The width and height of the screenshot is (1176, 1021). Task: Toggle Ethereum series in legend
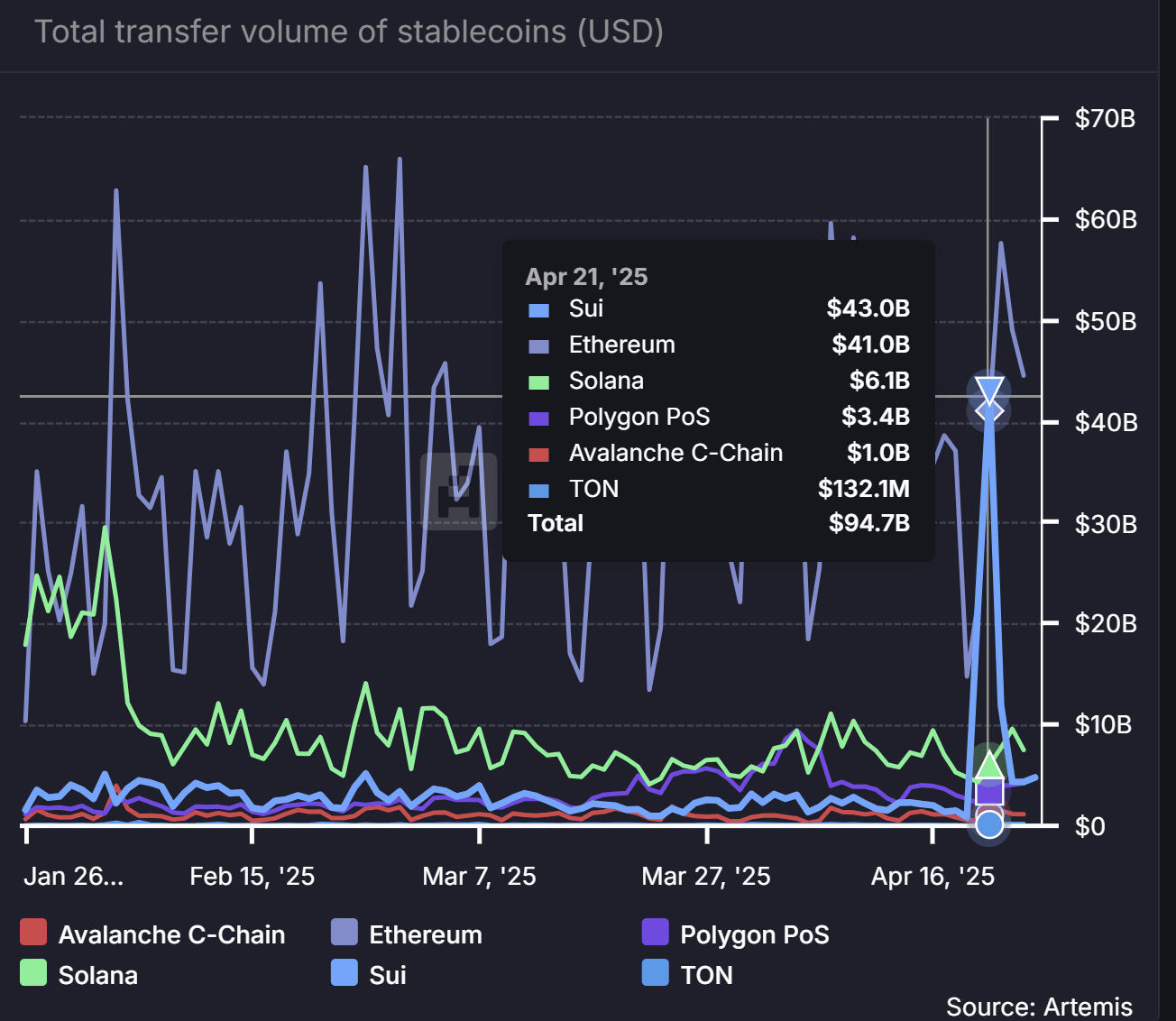(x=407, y=934)
